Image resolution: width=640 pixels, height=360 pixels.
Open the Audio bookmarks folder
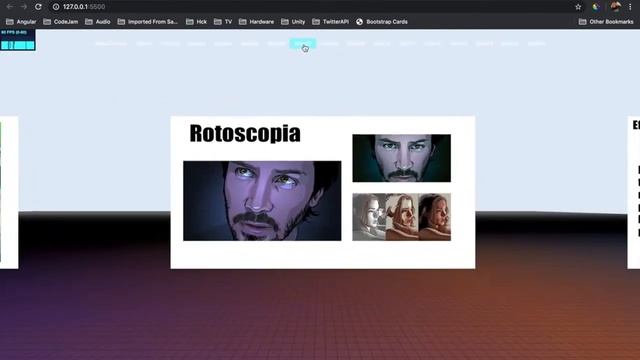98,22
